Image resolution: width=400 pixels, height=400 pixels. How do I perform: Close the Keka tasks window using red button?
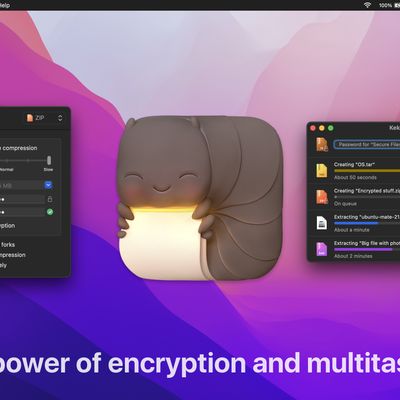313,128
